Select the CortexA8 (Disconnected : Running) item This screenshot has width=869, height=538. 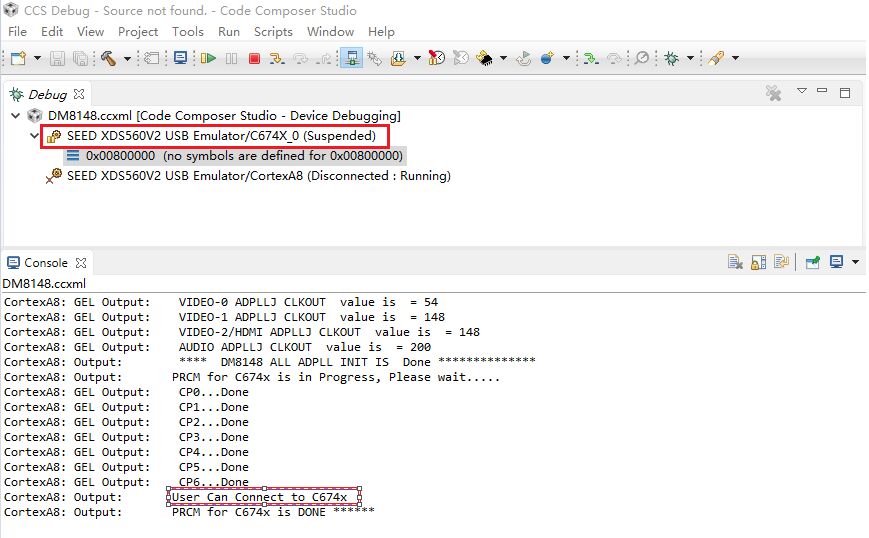point(249,176)
